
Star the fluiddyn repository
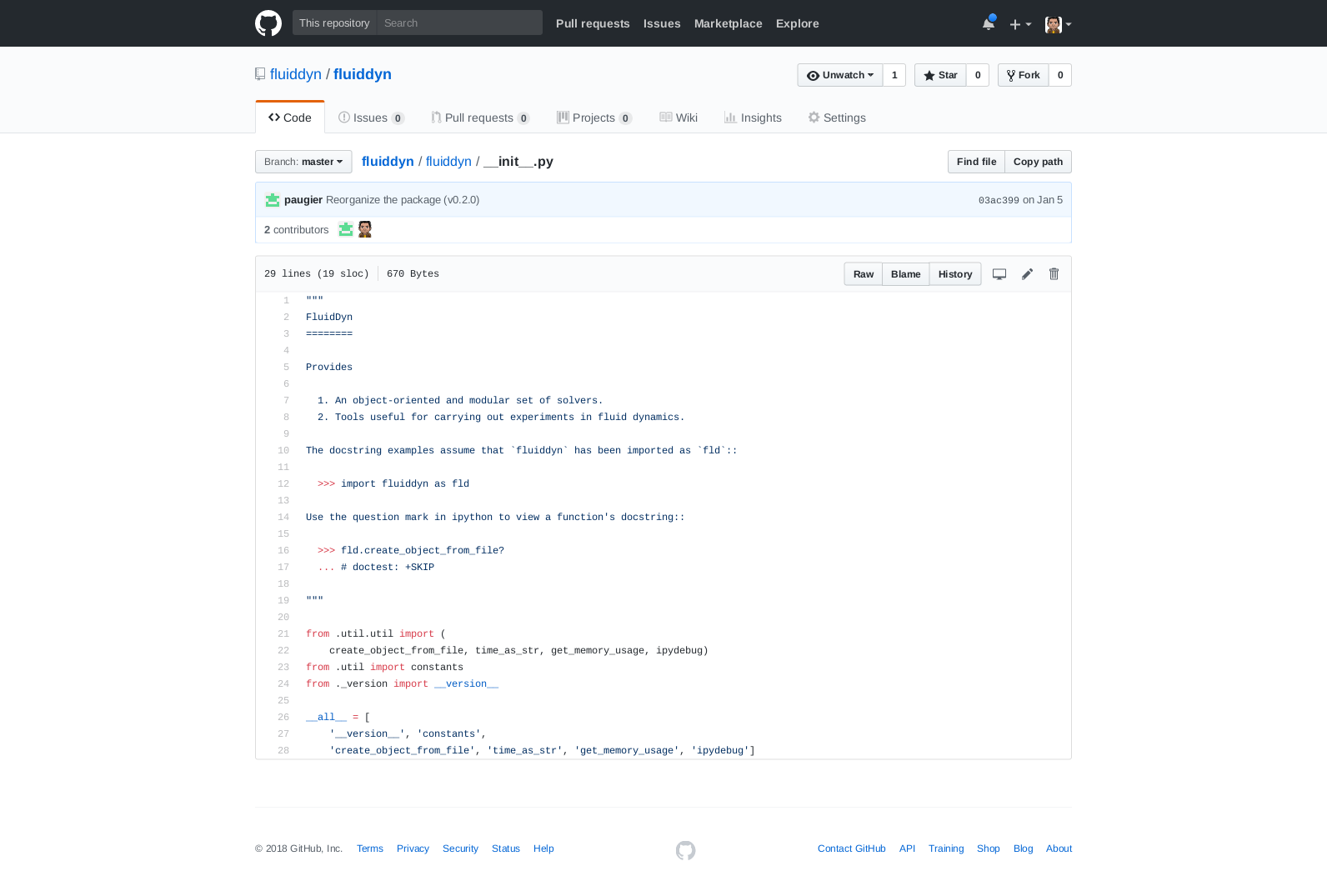click(x=940, y=75)
